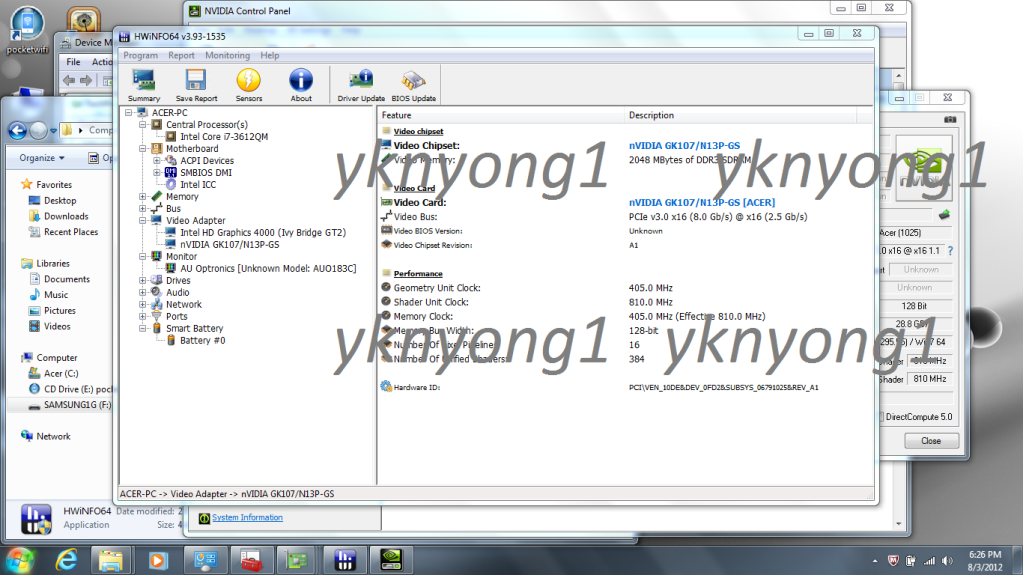Collapse the ACER-PC root node
This screenshot has height=575, width=1023.
pyautogui.click(x=129, y=113)
